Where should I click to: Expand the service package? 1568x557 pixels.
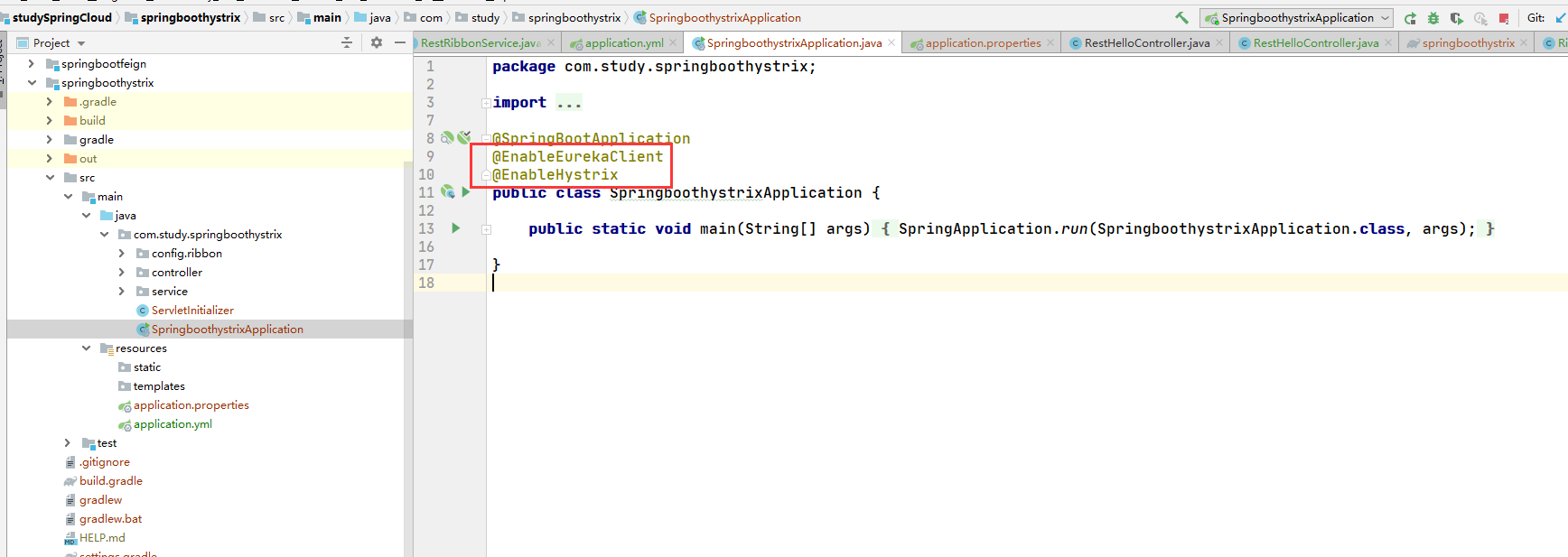click(x=122, y=292)
